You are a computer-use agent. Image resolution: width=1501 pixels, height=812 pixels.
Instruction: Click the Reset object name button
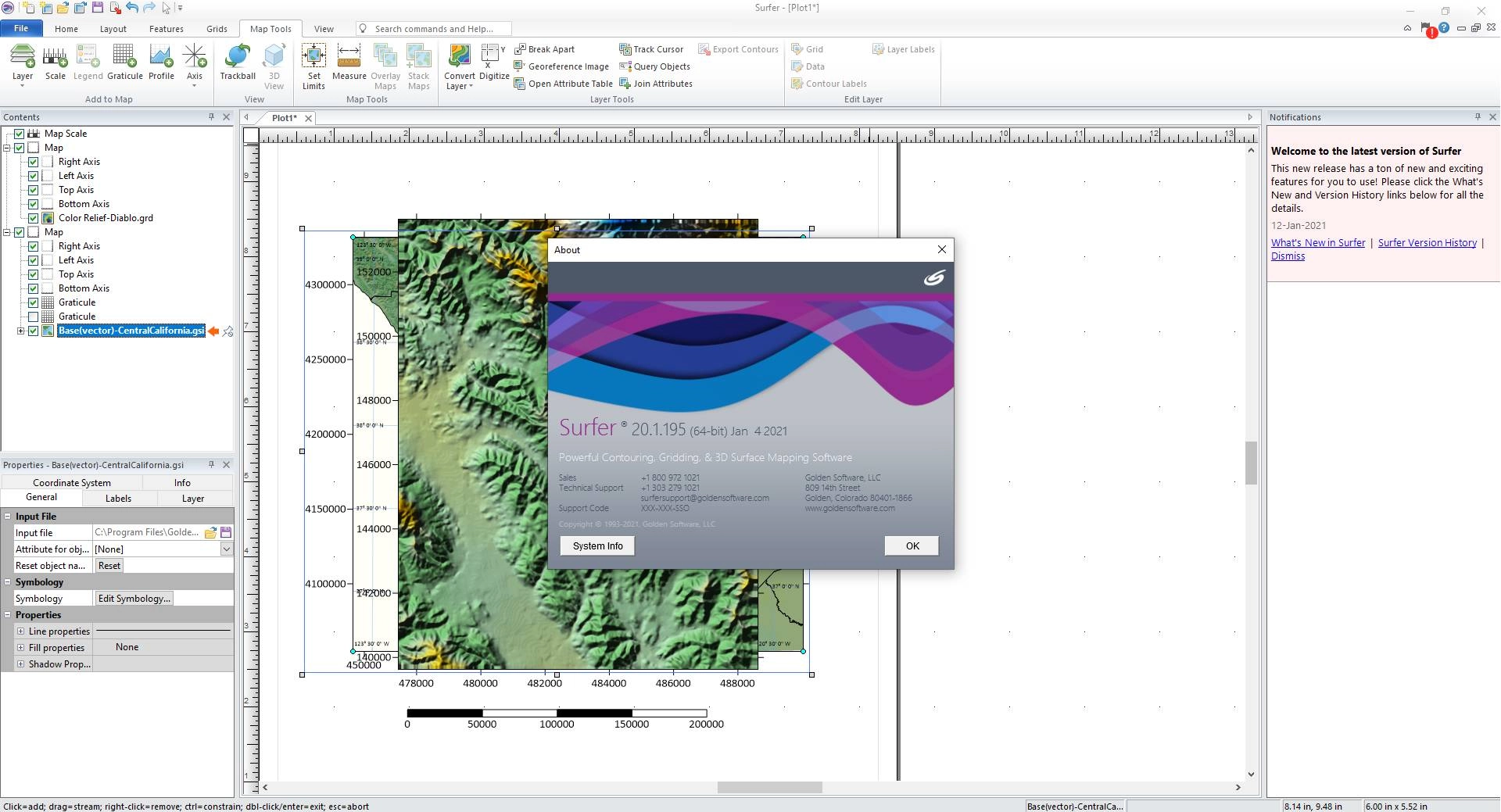coord(109,566)
